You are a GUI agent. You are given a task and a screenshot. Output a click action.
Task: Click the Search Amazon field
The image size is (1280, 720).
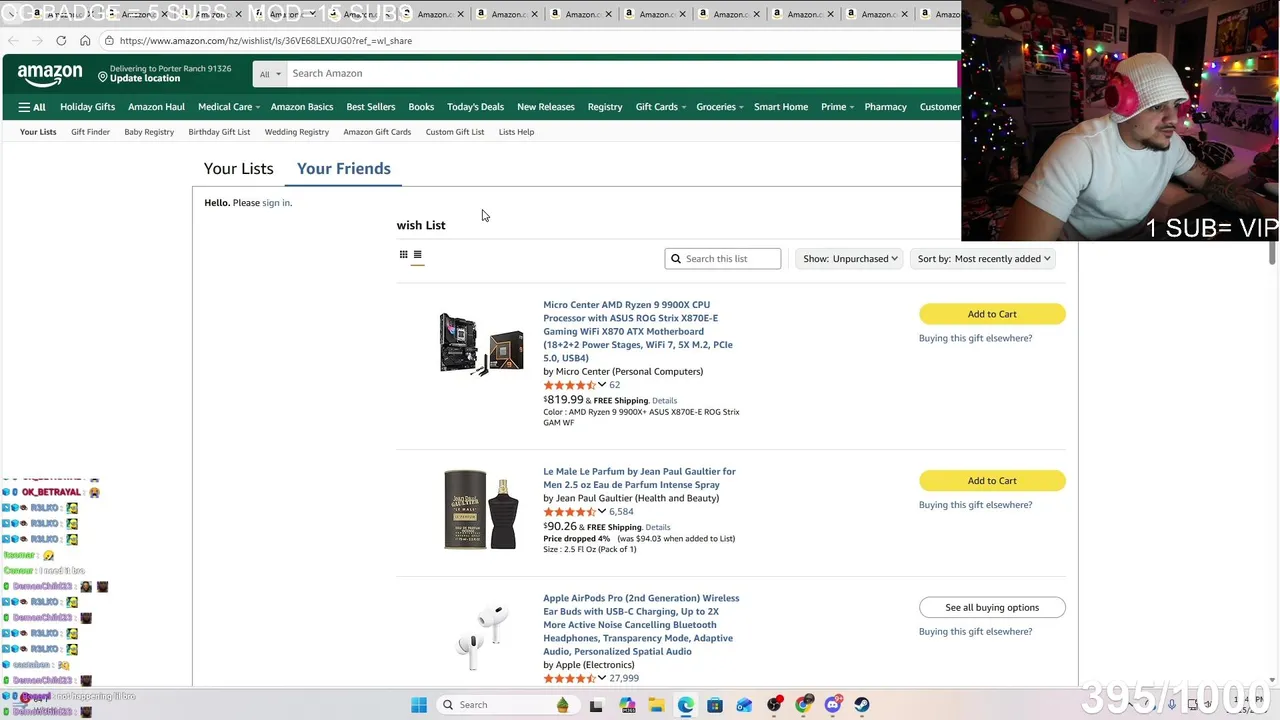click(x=620, y=74)
